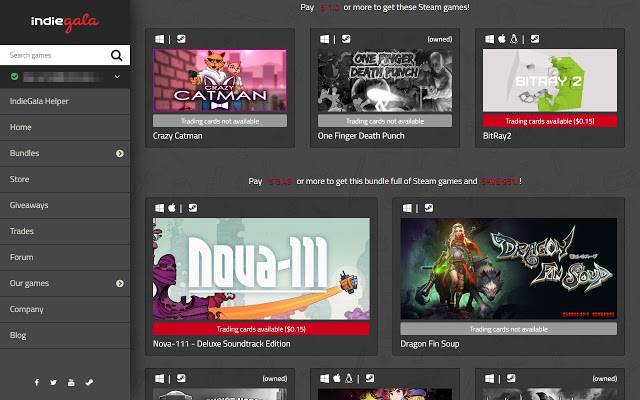Click the Steam icon on BitRay2 card
This screenshot has height=400, width=640.
[x=535, y=39]
